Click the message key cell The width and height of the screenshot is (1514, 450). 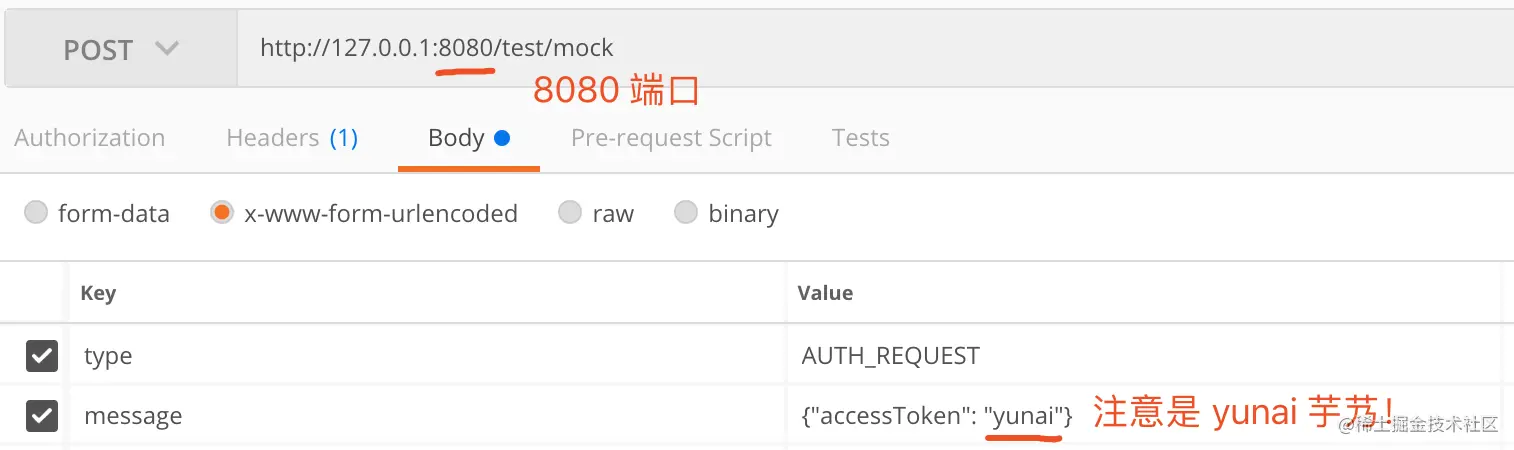click(x=428, y=415)
